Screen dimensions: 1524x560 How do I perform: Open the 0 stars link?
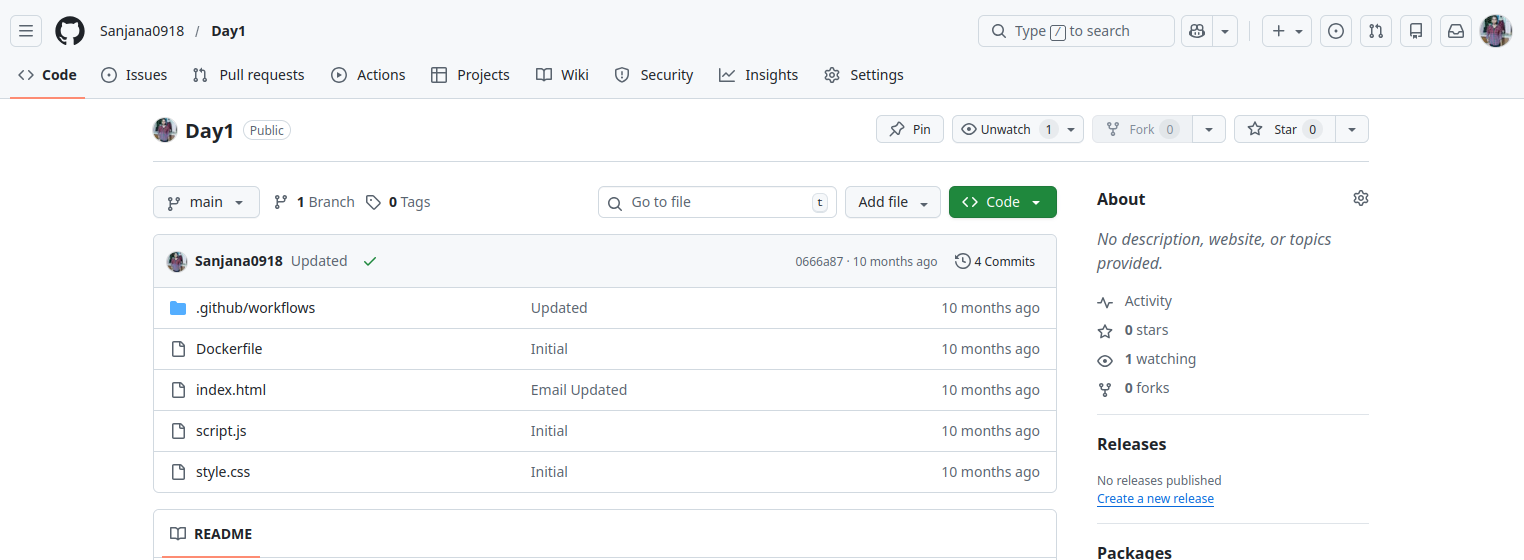[1133, 330]
